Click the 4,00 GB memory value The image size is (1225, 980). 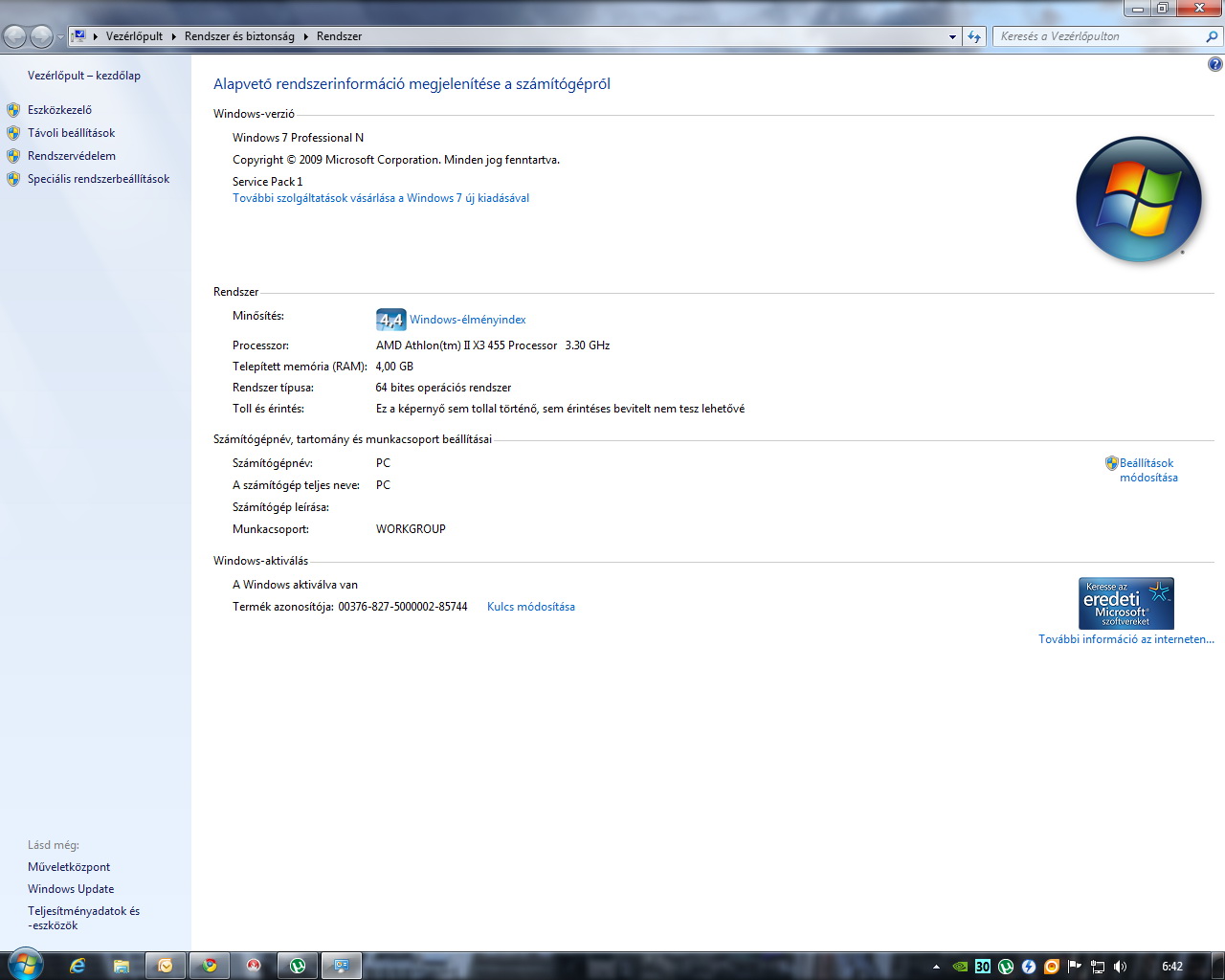click(x=394, y=367)
